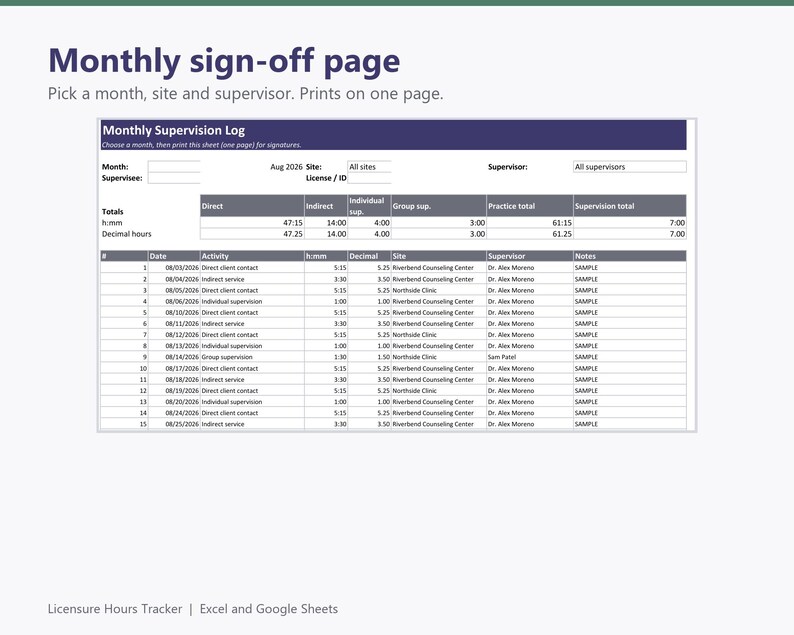Select the 7.00 decimal supervision total
The height and width of the screenshot is (635, 794).
click(x=630, y=234)
